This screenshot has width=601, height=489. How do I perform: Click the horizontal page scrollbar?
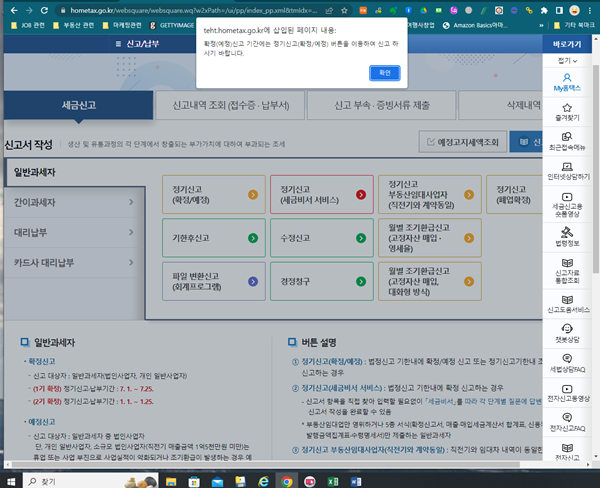265,464
